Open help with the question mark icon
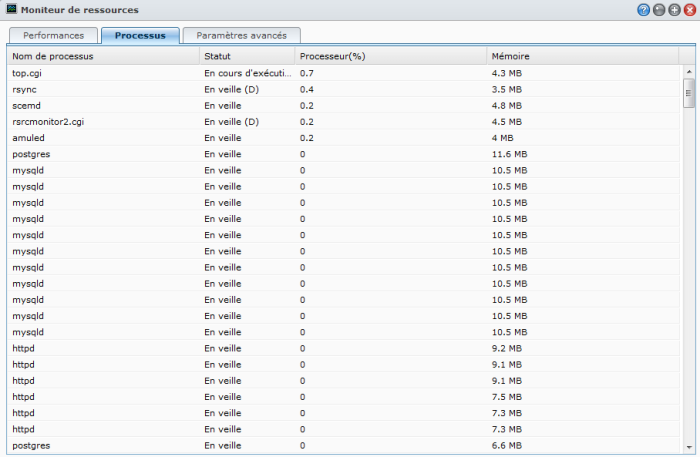 643,9
